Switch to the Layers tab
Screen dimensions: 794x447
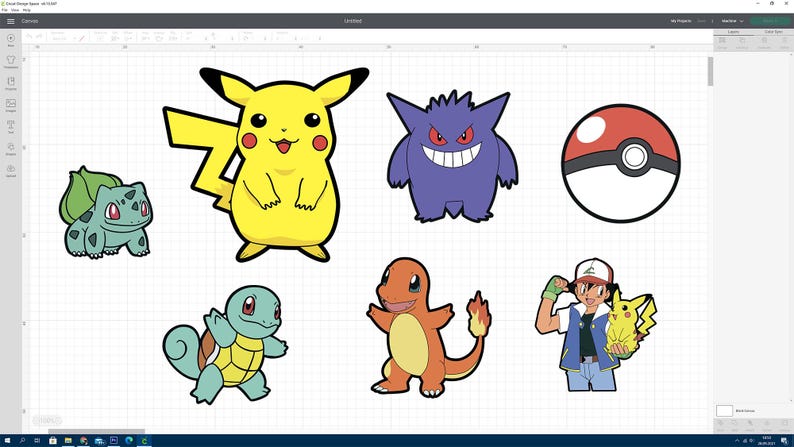(x=733, y=32)
